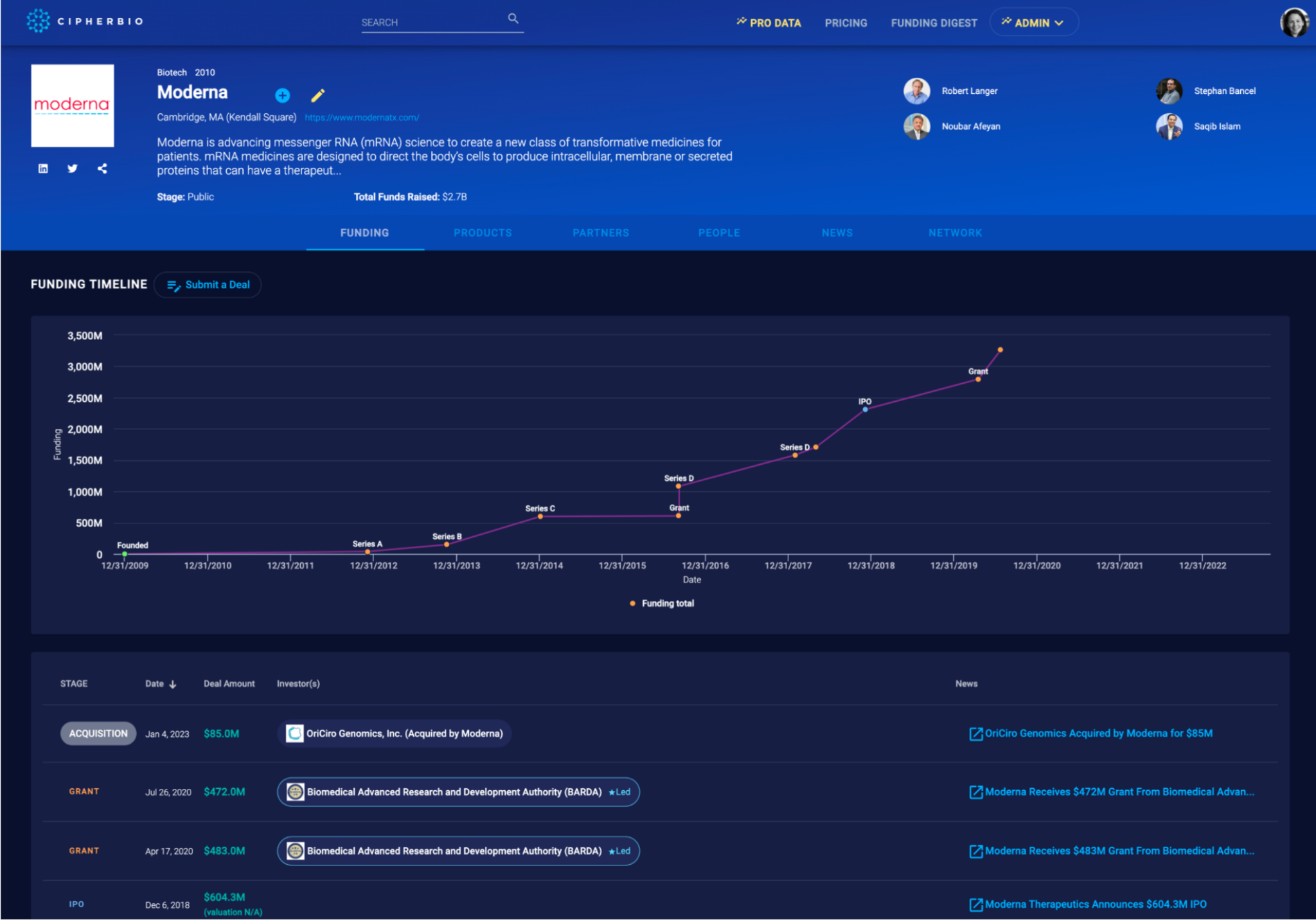Viewport: 1316px width, 920px height.
Task: Open Moderna Therapeutics $604.3M IPO news link
Action: coord(1096,905)
